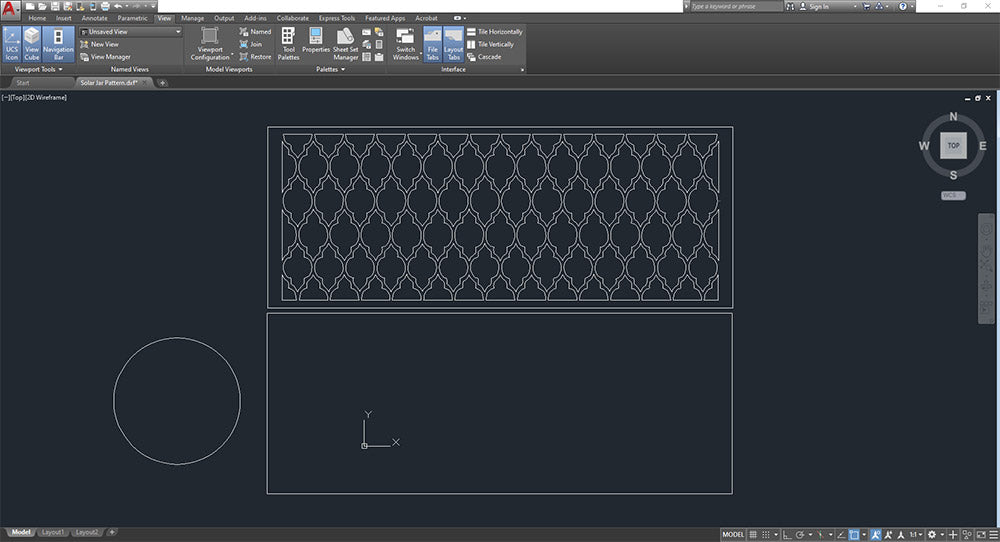Screen dimensions: 1000x542
Task: Switch to the Layout1 tab
Action: click(x=53, y=532)
